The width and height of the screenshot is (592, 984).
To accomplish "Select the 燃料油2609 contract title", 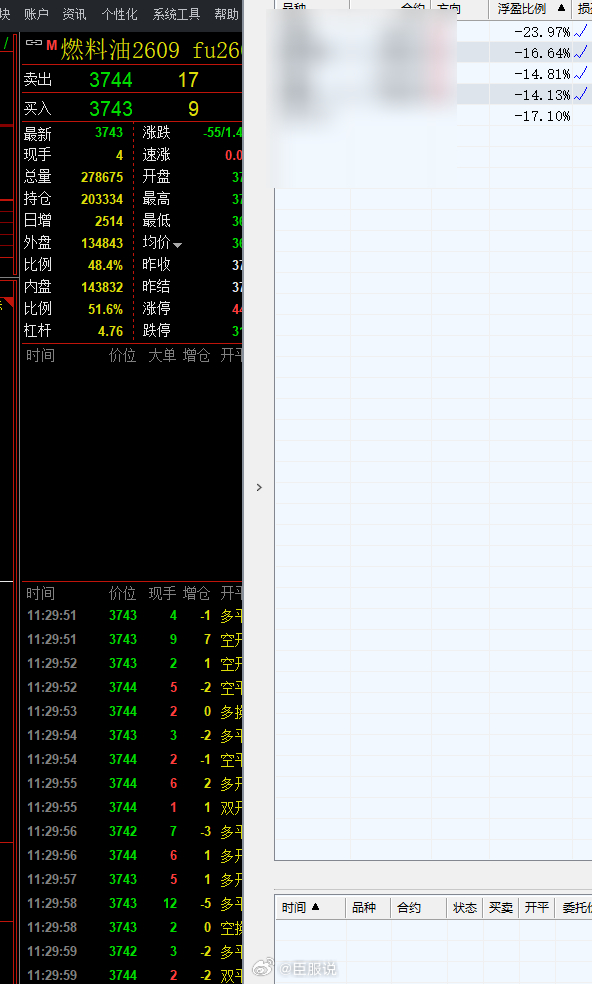I will pos(120,50).
